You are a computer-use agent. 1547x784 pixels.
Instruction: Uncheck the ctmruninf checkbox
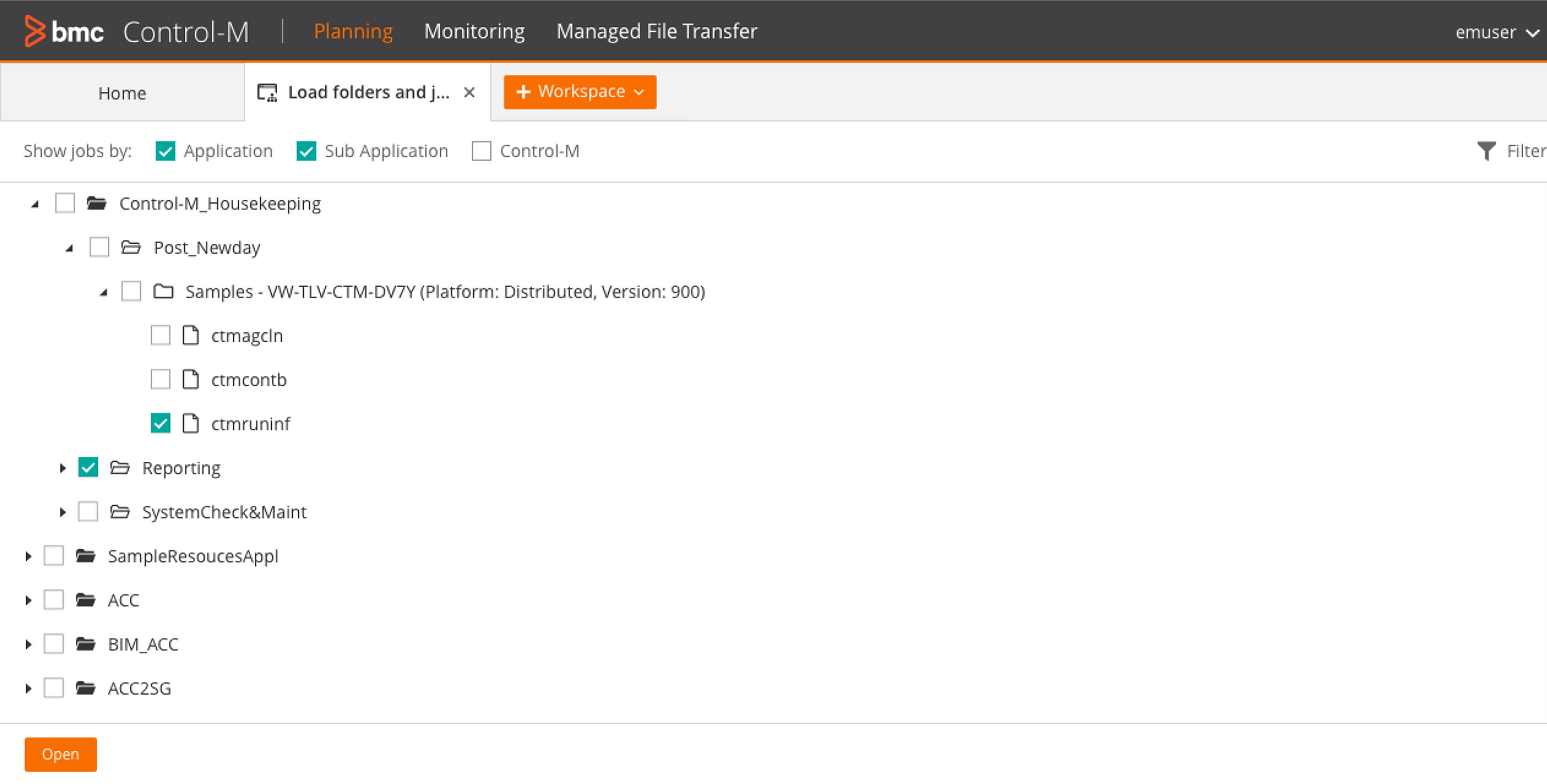[x=160, y=423]
